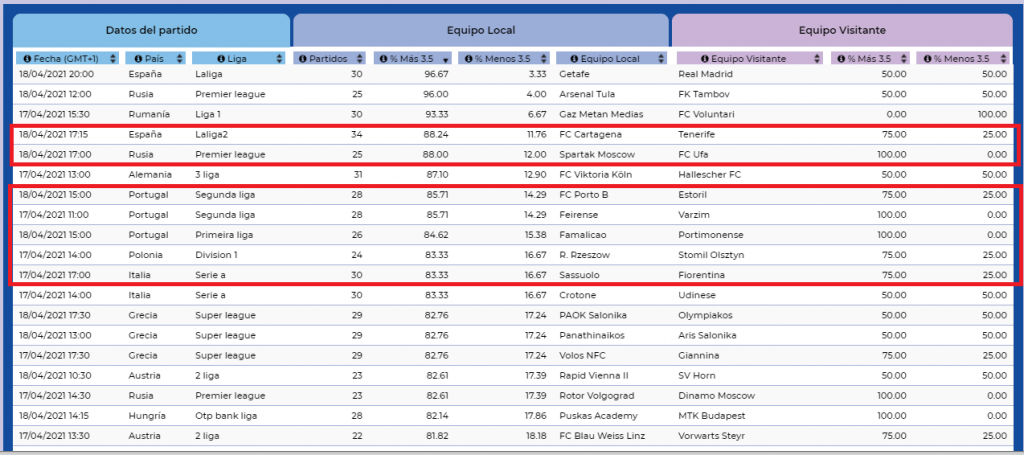The width and height of the screenshot is (1024, 455).
Task: Sort using Equipo Visitante column arrows
Action: (819, 59)
